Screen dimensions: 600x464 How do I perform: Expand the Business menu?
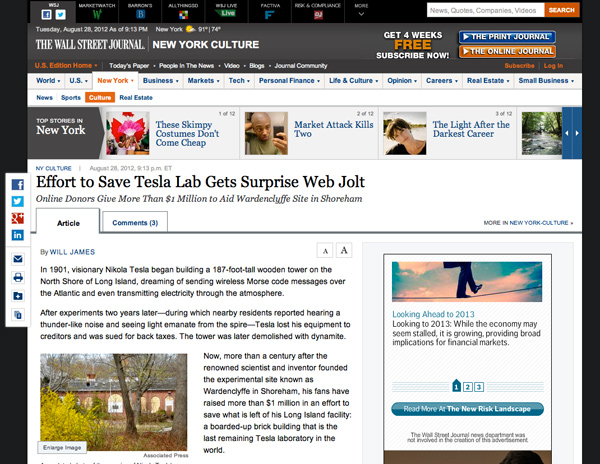click(160, 81)
